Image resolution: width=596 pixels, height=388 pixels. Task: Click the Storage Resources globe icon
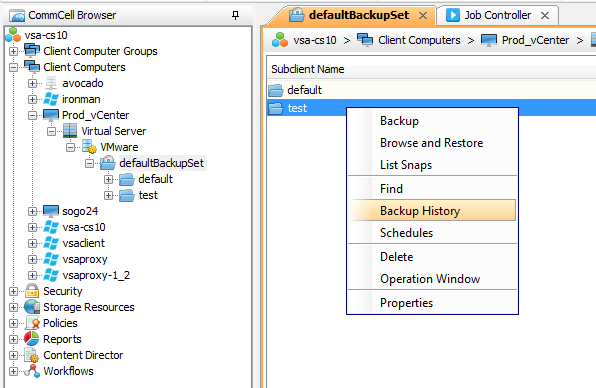coord(32,307)
